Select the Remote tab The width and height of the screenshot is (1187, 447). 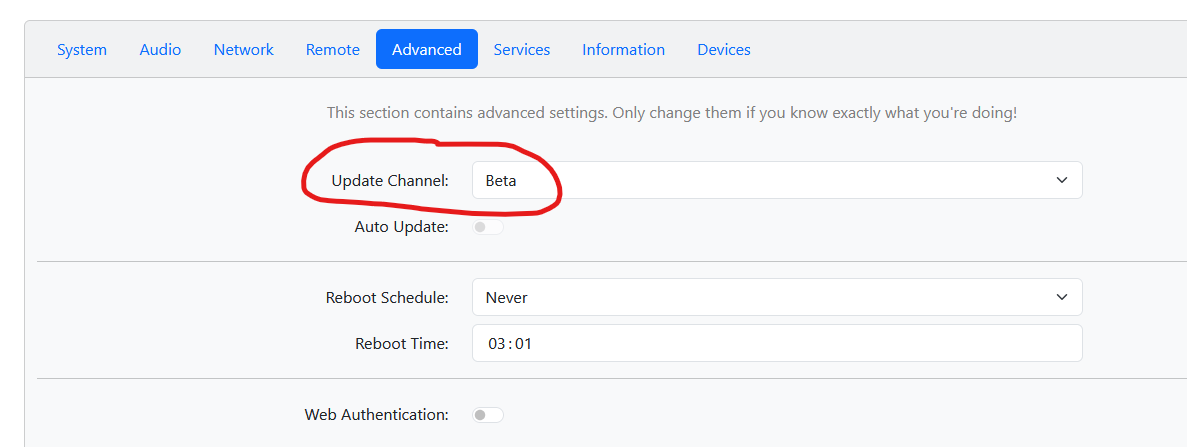(x=332, y=49)
